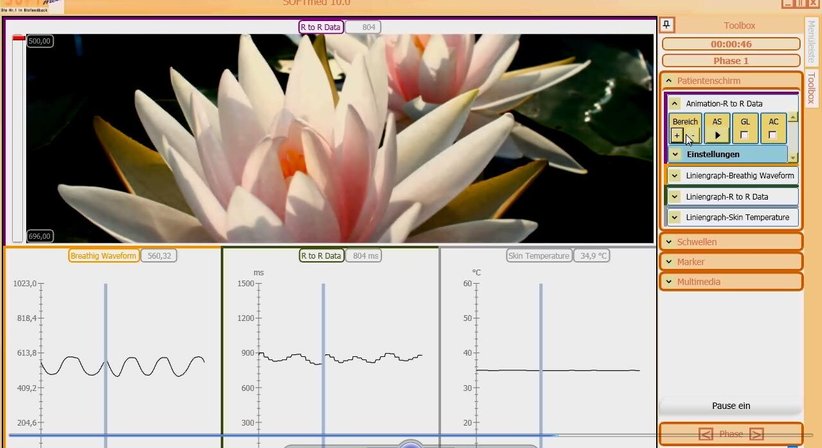Screen dimensions: 822x448
Task: Click the Bereich minus button
Action: [691, 135]
